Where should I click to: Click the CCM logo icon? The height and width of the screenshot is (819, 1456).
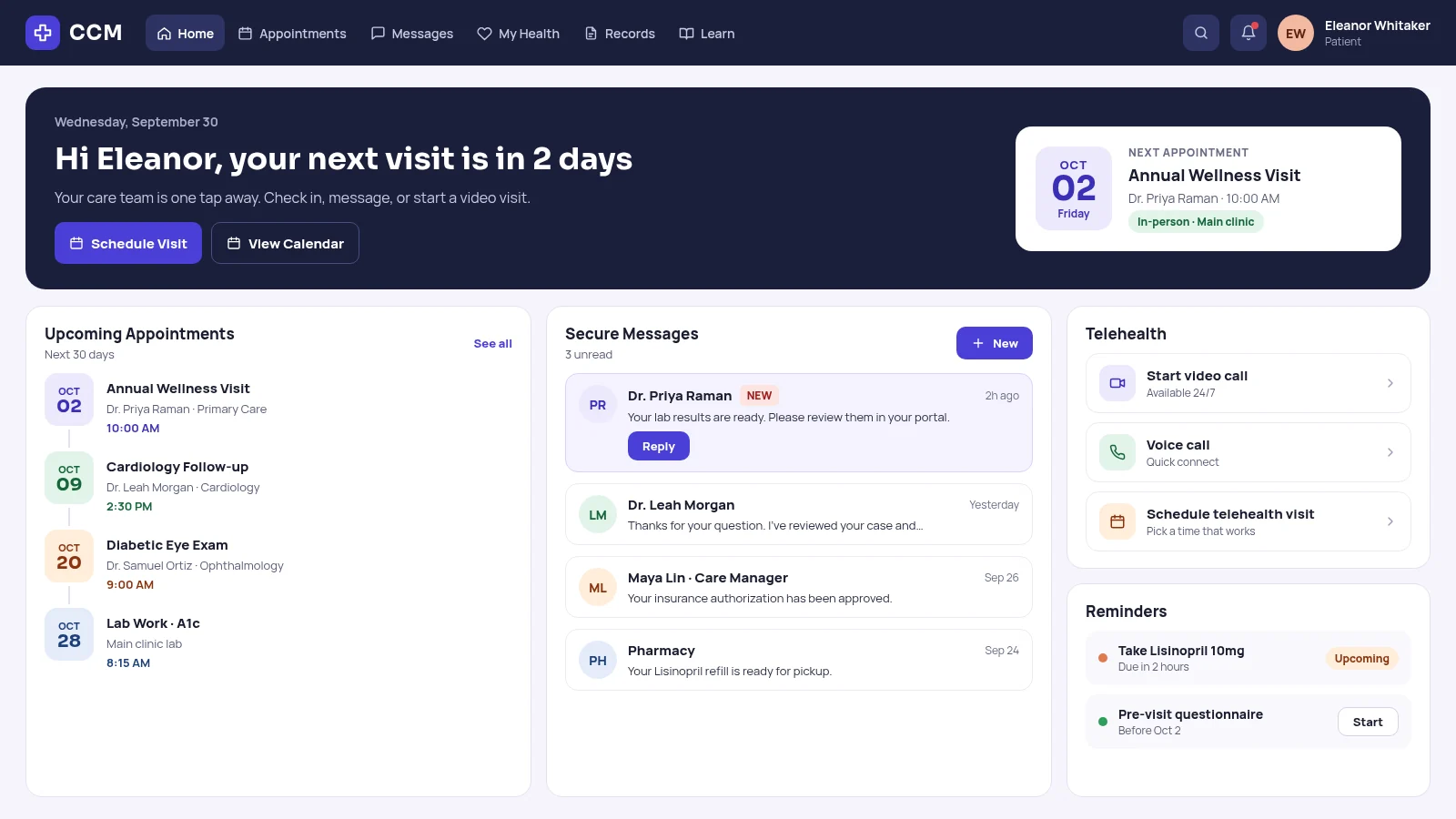[x=43, y=33]
